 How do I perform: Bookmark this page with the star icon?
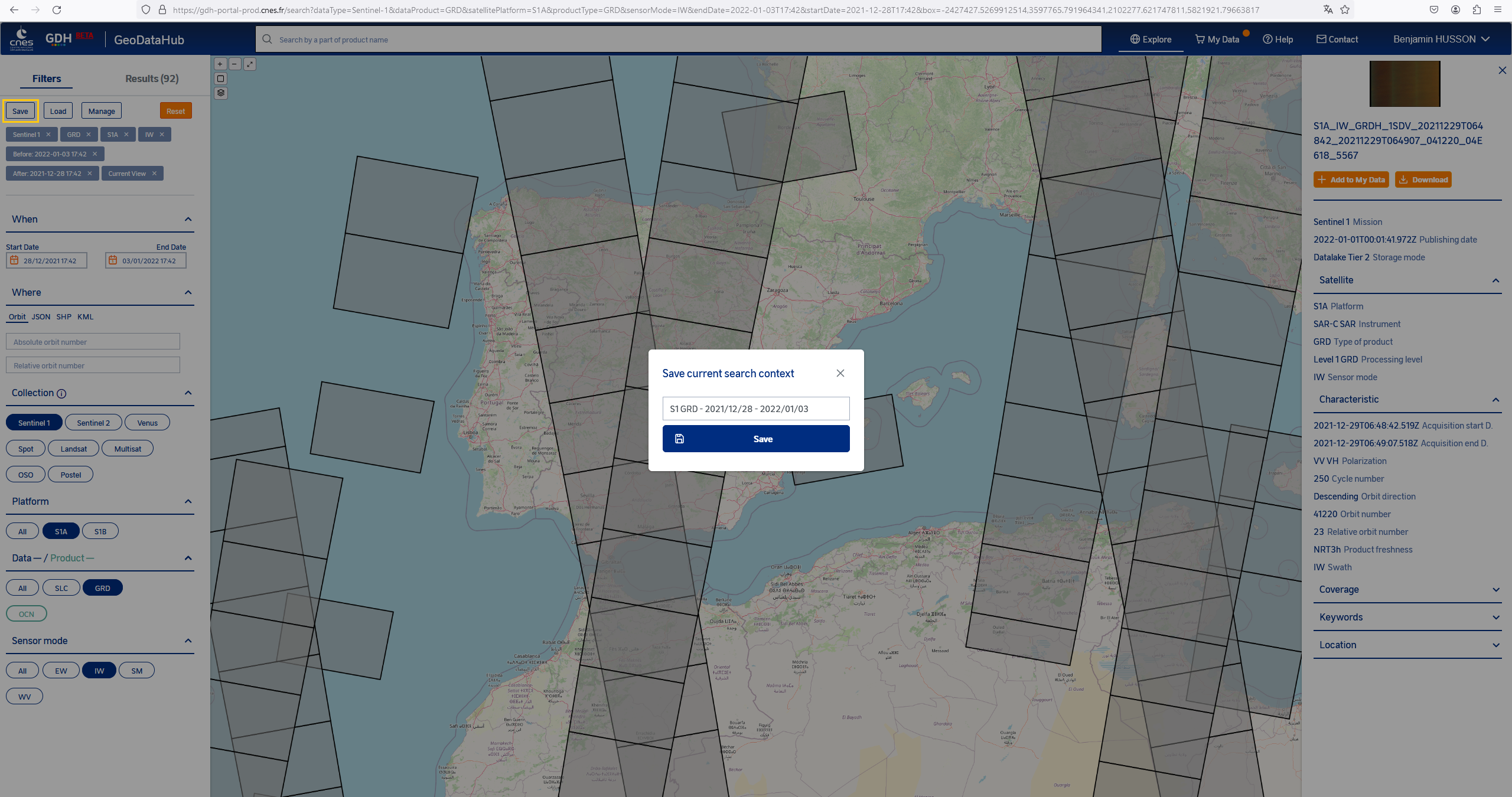tap(1345, 9)
